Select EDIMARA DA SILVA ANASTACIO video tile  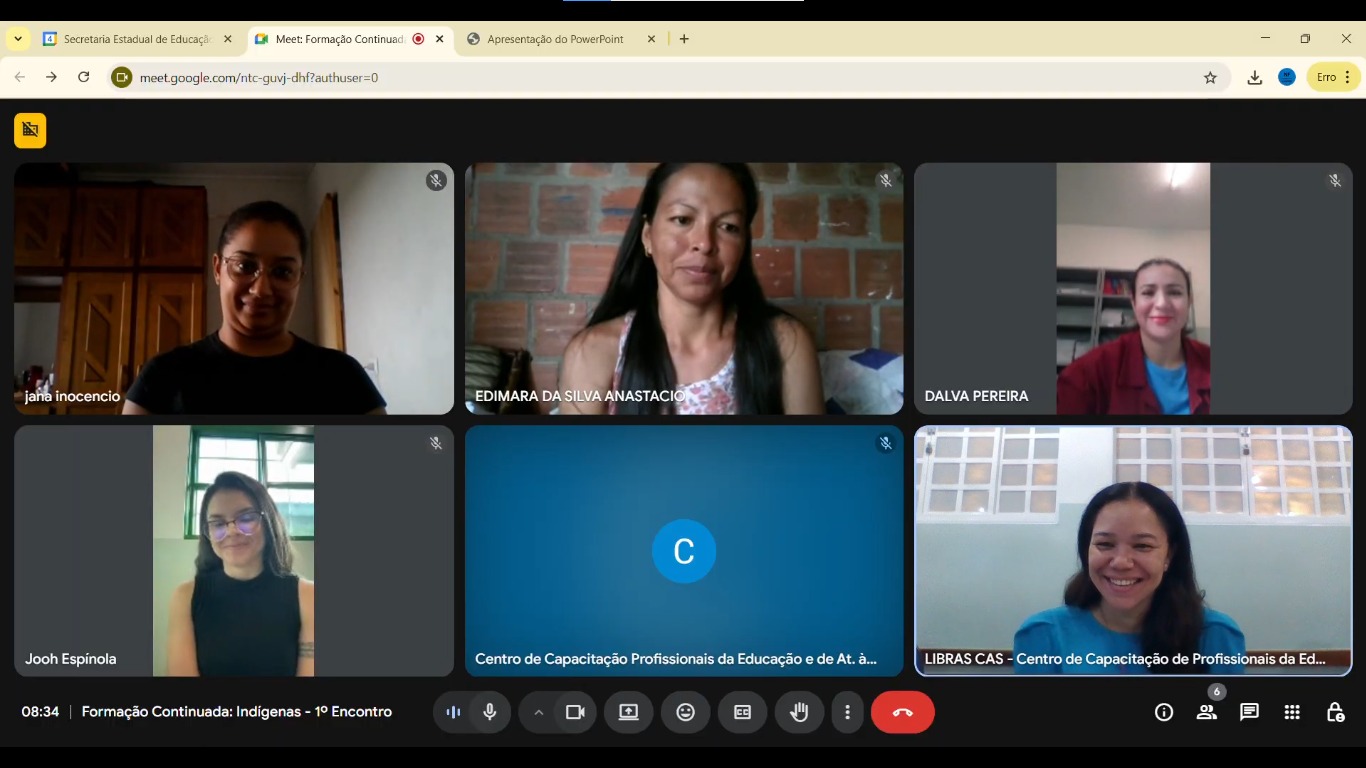tap(684, 289)
